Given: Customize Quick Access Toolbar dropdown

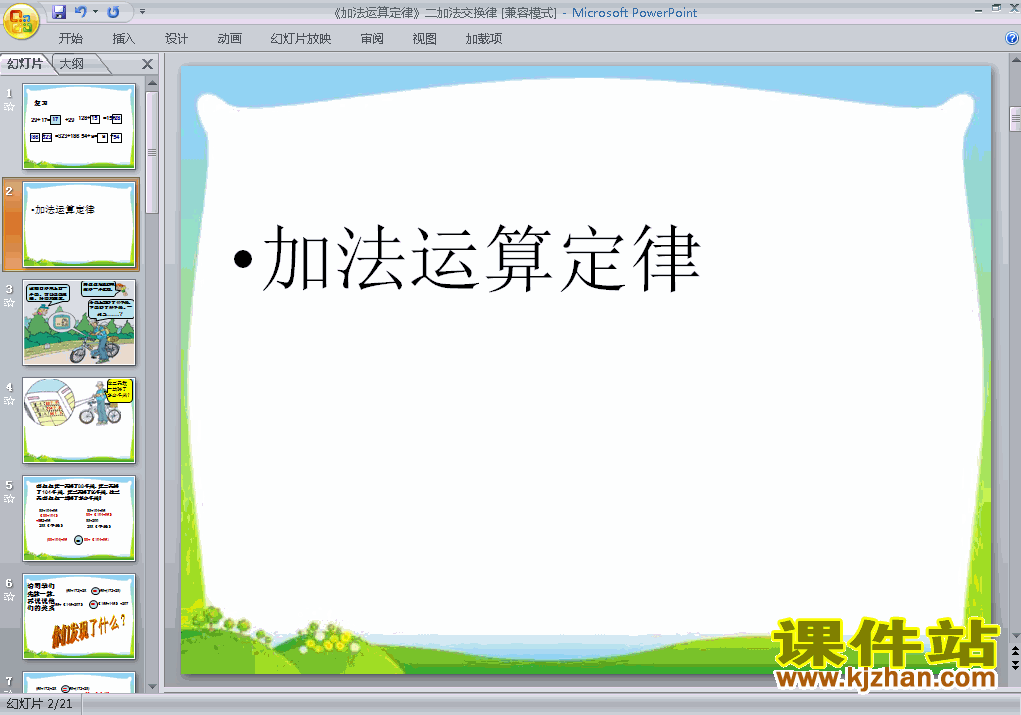Looking at the screenshot, I should (x=143, y=12).
